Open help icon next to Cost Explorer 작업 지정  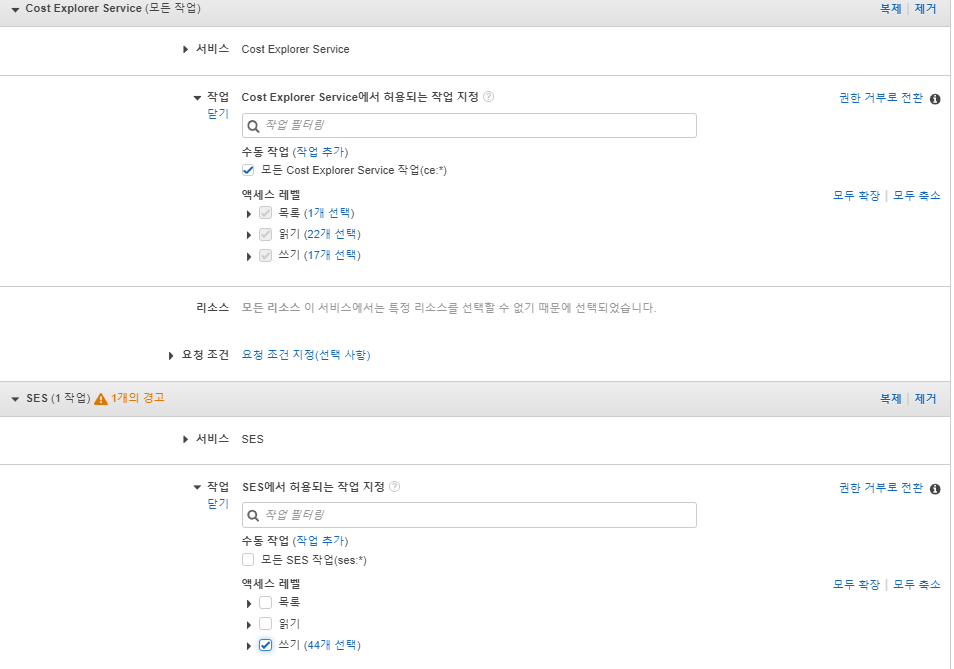[489, 97]
